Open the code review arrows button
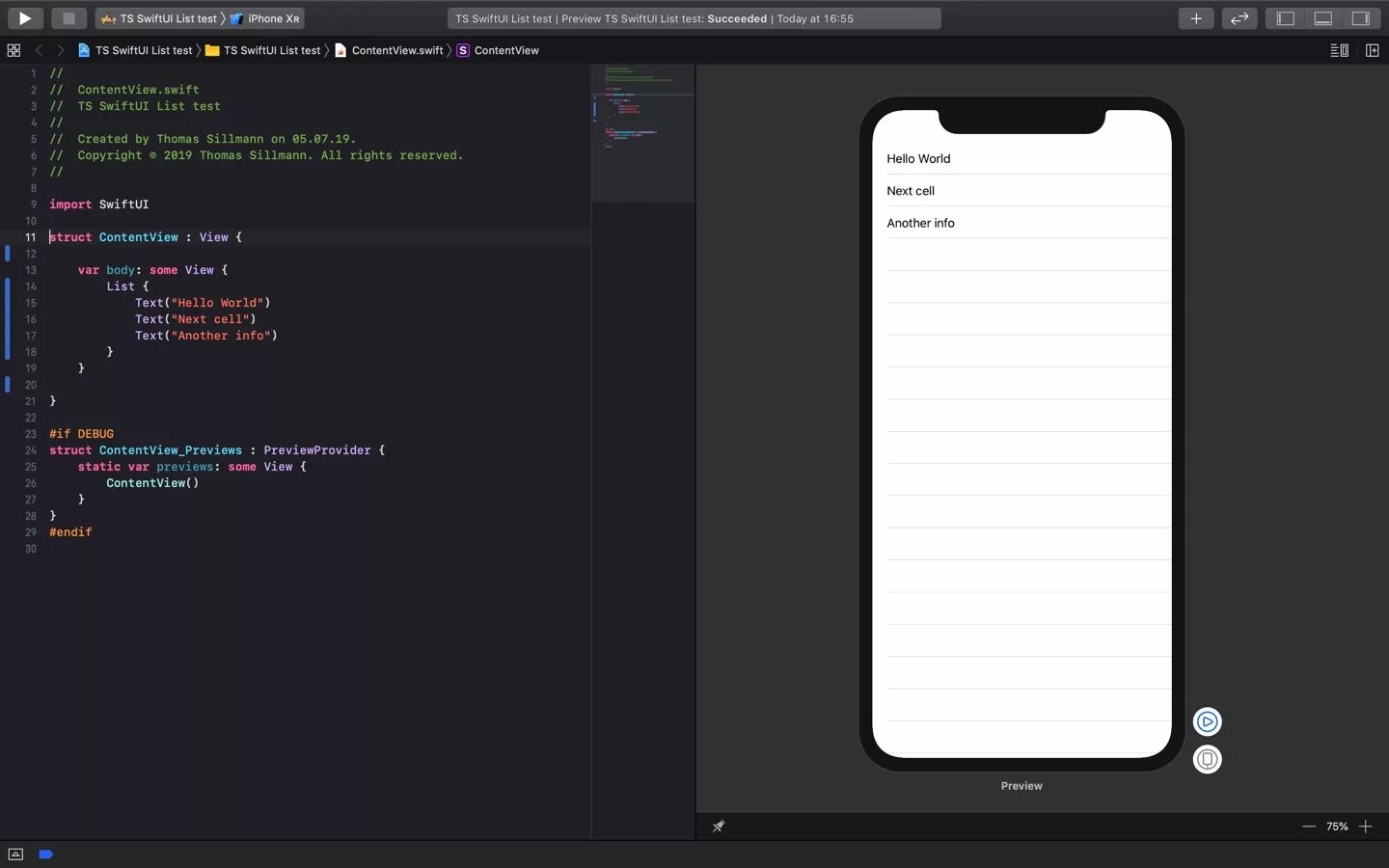Screen dimensions: 1389x868 (1239, 18)
